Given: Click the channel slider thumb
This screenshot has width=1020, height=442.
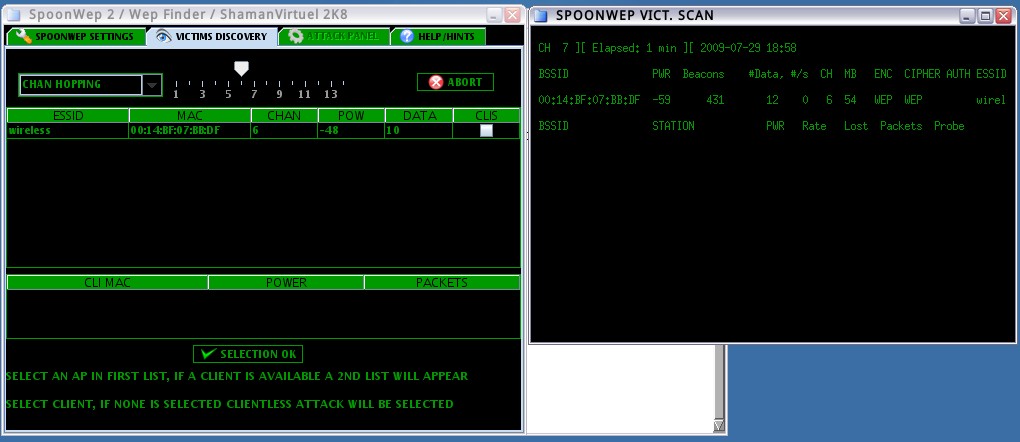Looking at the screenshot, I should 241,68.
